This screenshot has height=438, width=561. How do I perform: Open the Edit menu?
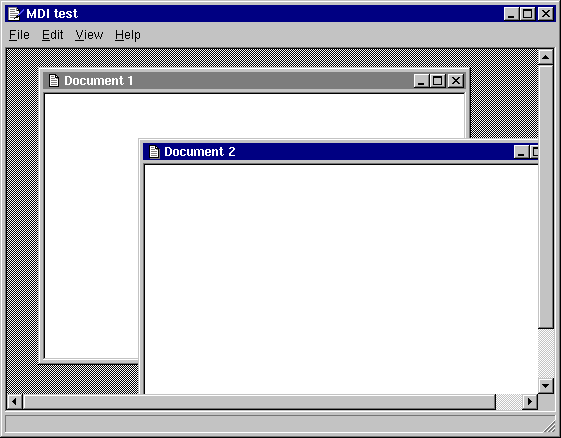(53, 35)
